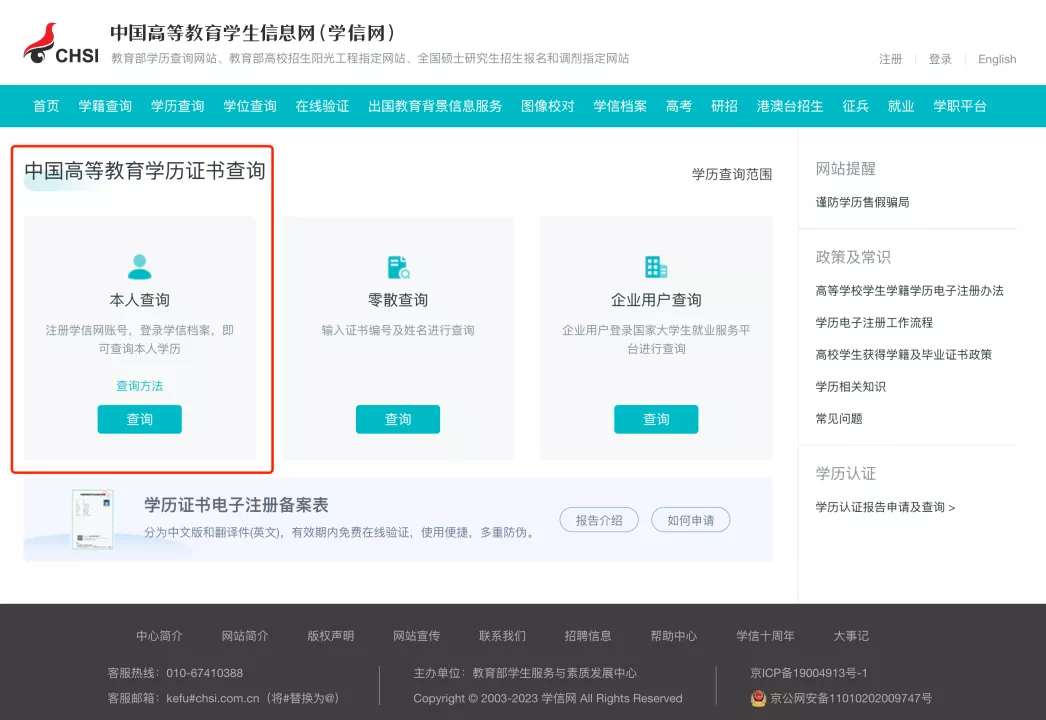The image size is (1046, 720).
Task: Open 学历相关知识 link
Action: (851, 387)
